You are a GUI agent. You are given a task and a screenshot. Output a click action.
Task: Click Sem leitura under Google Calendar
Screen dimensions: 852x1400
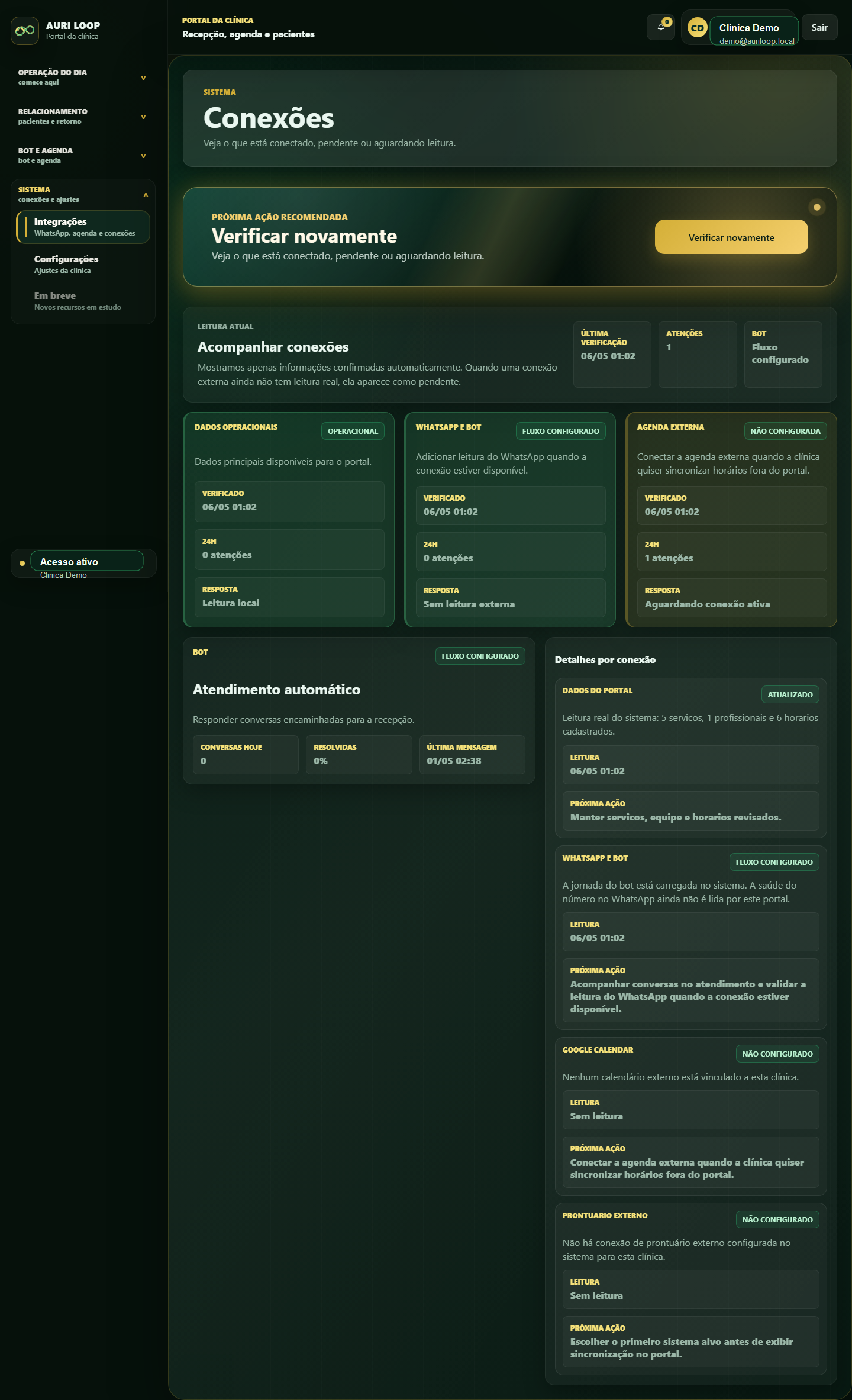tap(596, 1116)
